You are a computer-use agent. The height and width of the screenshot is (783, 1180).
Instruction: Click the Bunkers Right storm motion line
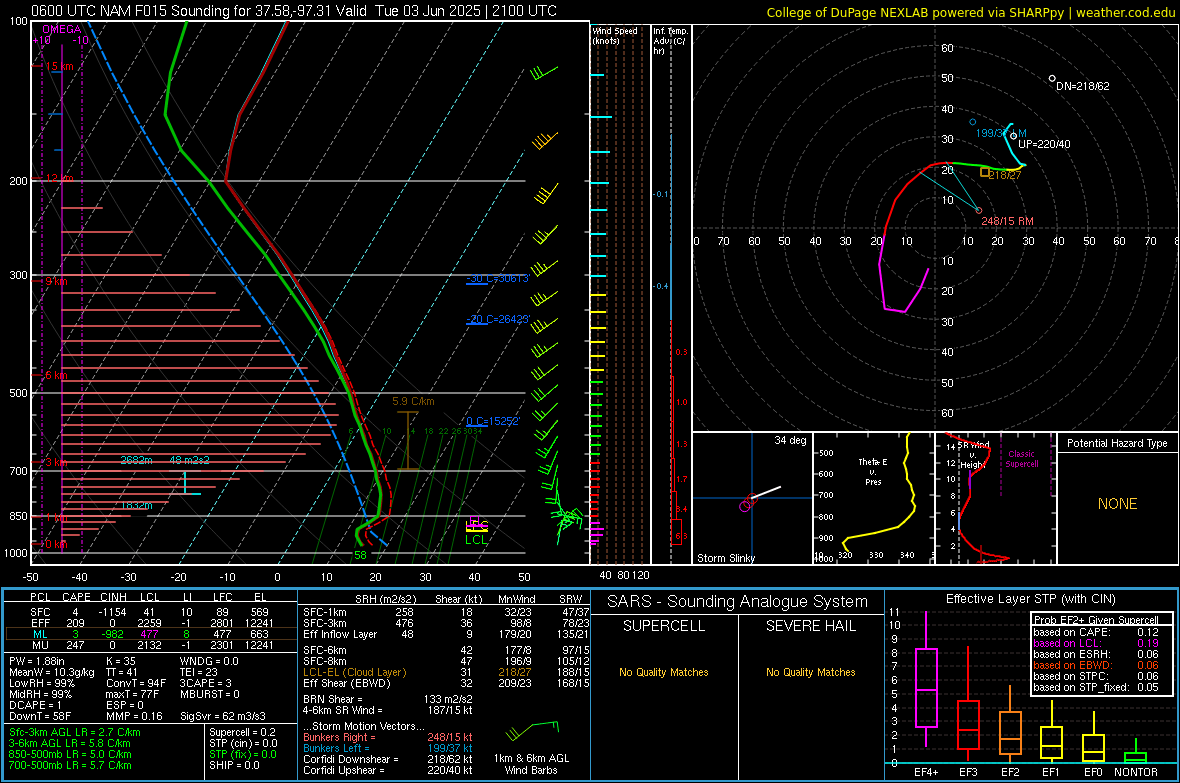point(388,737)
